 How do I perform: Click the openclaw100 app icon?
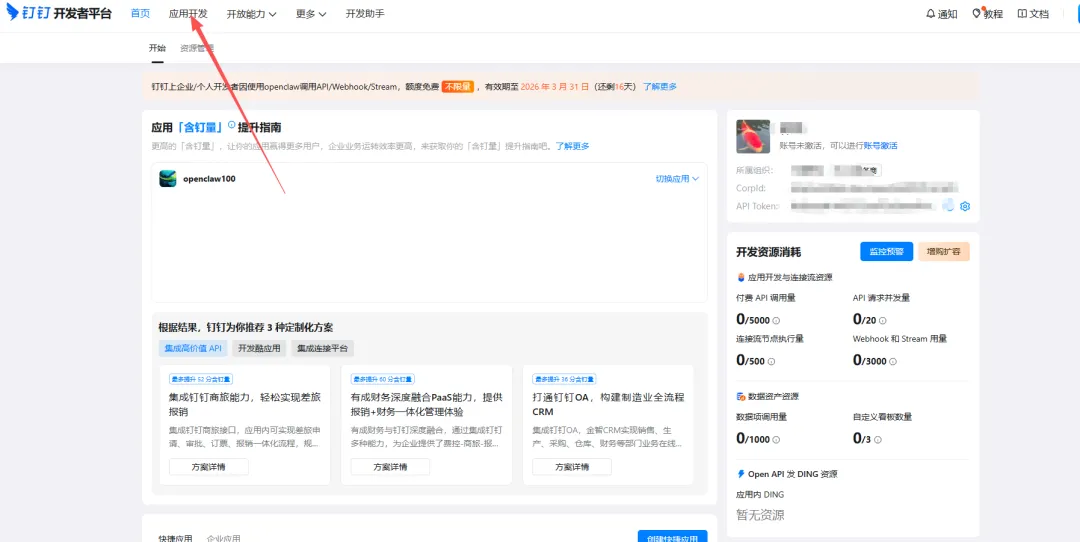tap(167, 178)
